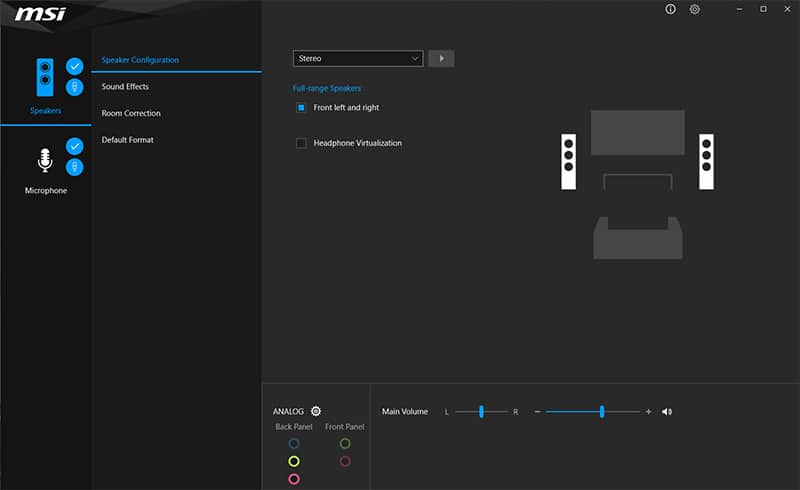
Task: Click the couch in room diagram
Action: 638,238
